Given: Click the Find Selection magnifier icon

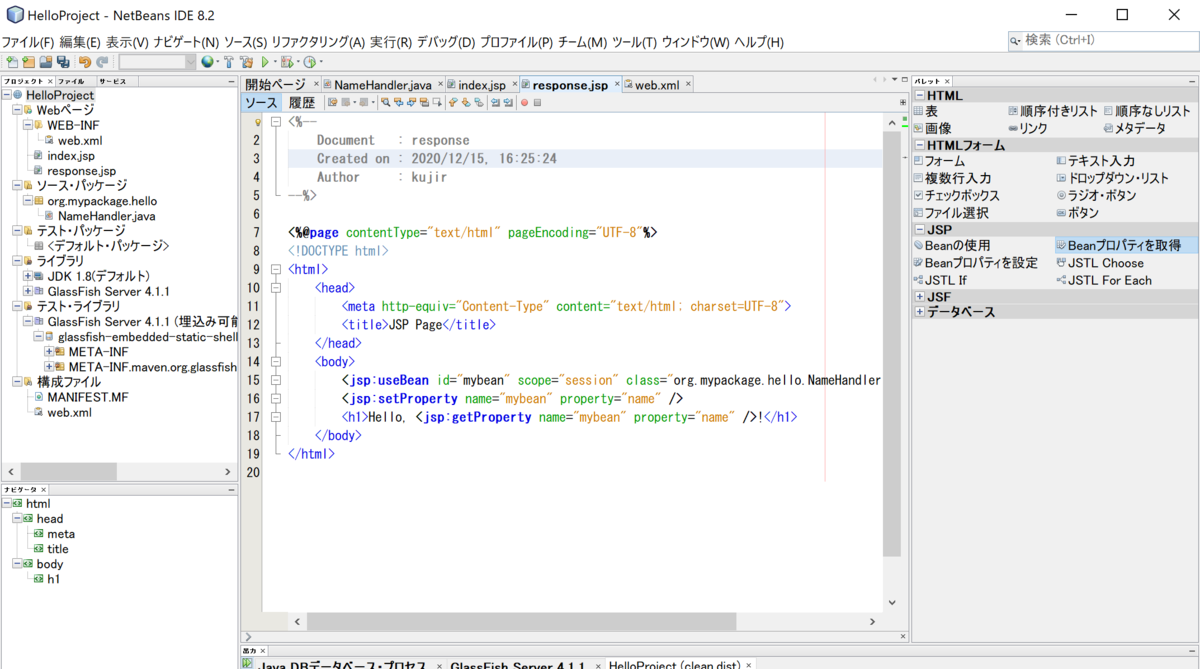Looking at the screenshot, I should [x=385, y=102].
